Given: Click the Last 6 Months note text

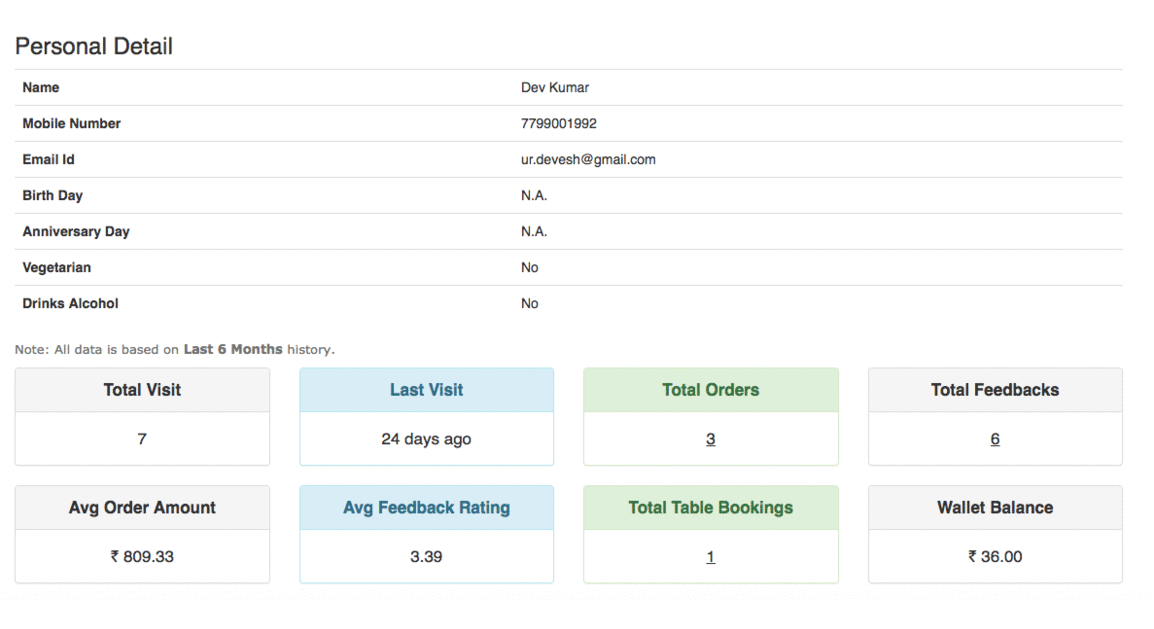Looking at the screenshot, I should tap(233, 350).
